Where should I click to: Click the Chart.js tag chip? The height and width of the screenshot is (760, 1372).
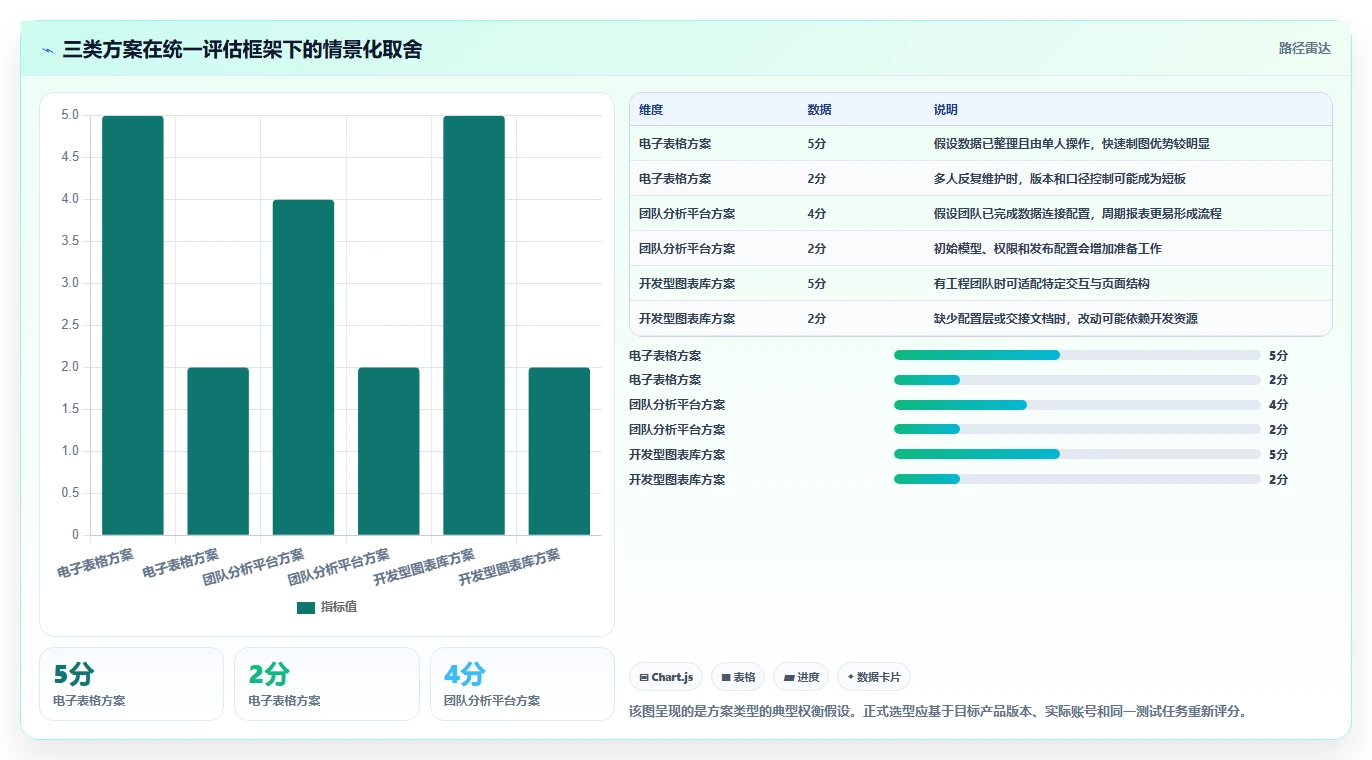[x=666, y=677]
